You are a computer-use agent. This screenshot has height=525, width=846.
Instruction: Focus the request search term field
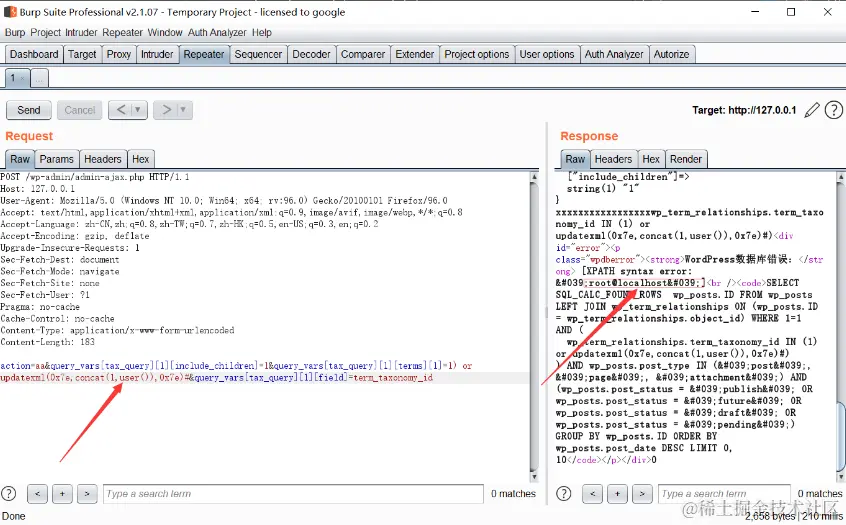[x=293, y=494]
